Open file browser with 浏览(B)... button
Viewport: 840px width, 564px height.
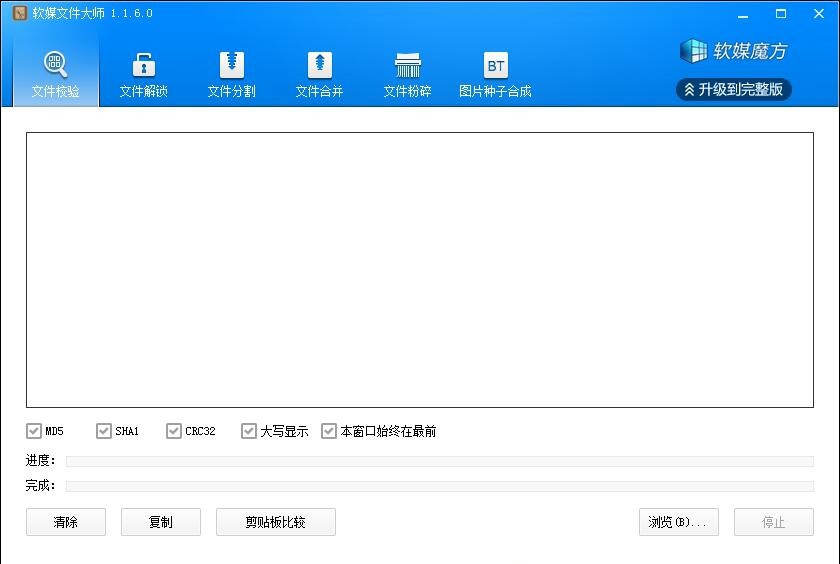pyautogui.click(x=679, y=522)
